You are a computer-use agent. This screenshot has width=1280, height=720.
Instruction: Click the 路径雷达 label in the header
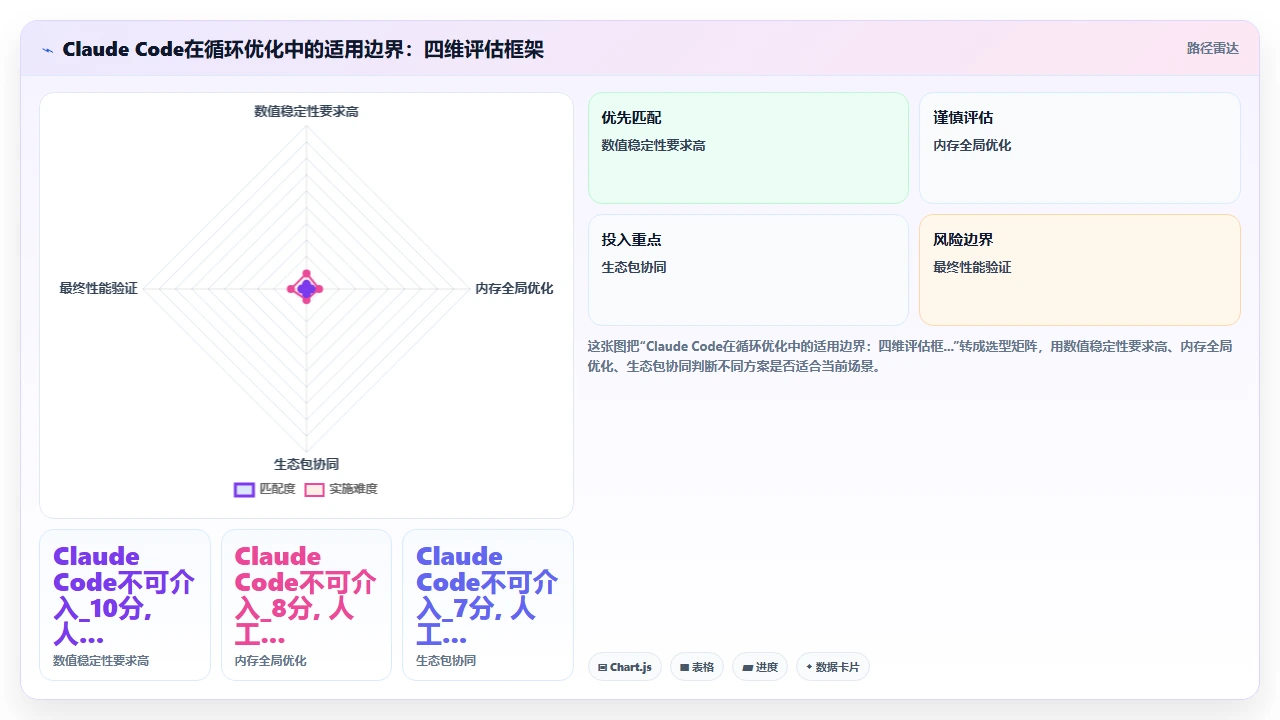(x=1212, y=48)
